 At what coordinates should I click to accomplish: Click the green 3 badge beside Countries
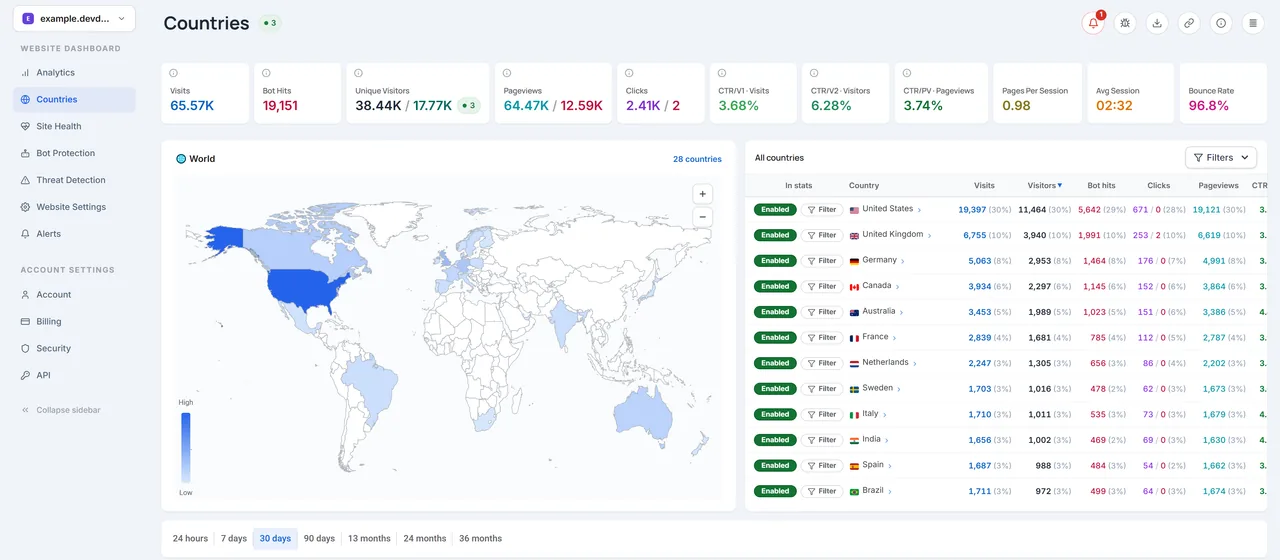270,23
